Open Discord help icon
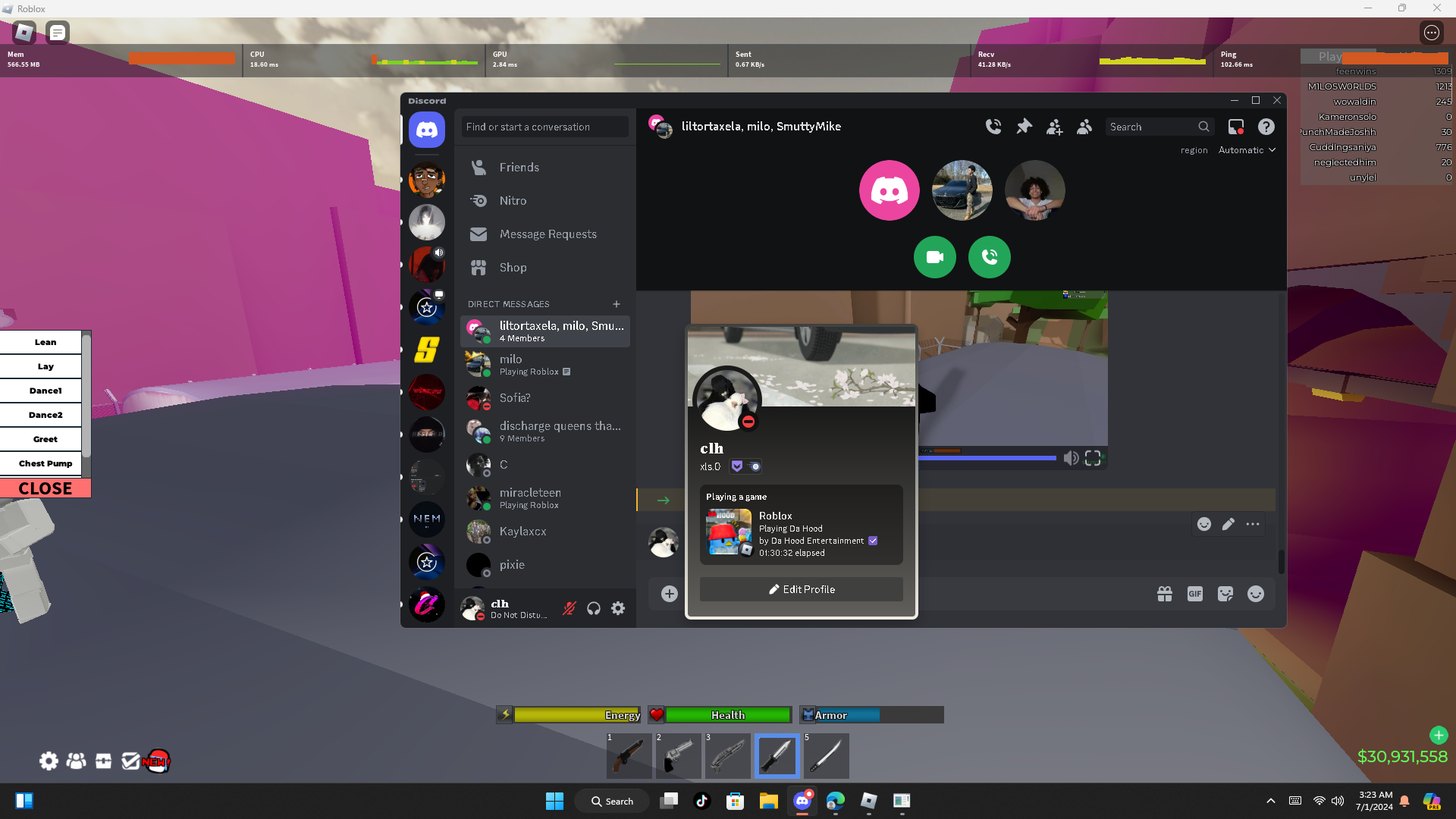 (x=1266, y=127)
